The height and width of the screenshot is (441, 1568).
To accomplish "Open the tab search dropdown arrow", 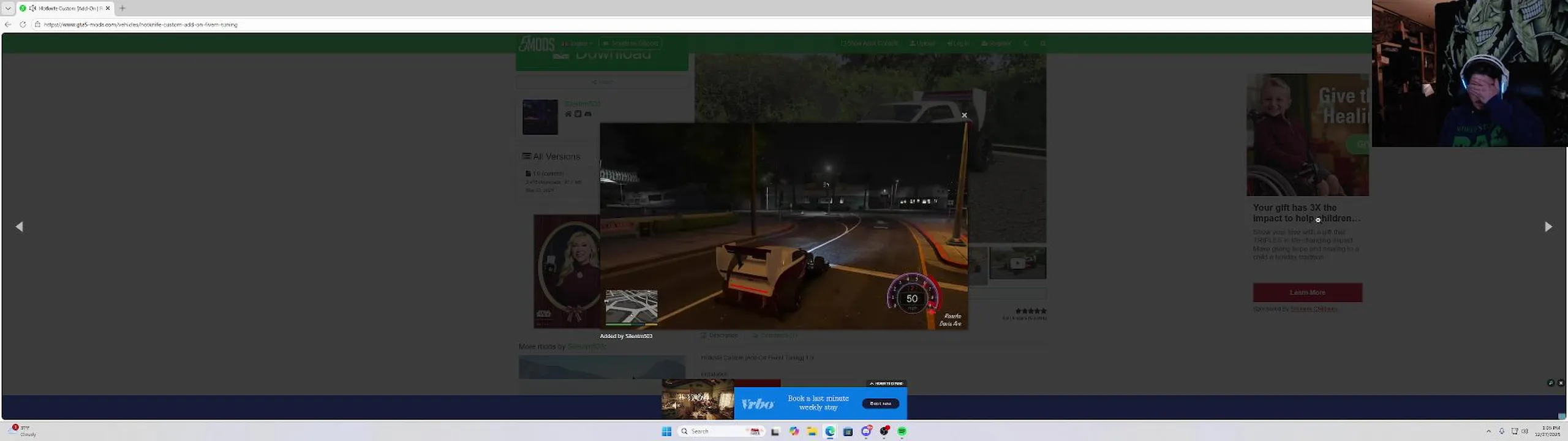I will point(8,8).
